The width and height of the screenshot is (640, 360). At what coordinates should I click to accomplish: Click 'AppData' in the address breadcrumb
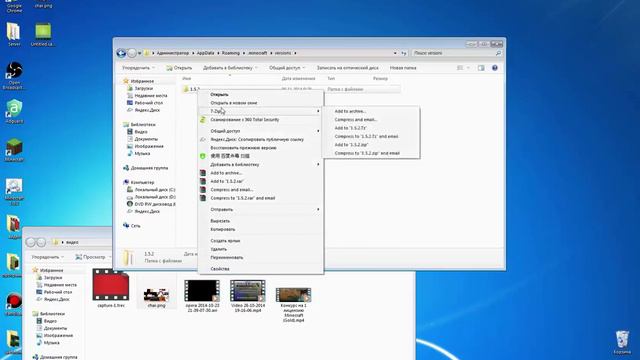click(x=205, y=53)
